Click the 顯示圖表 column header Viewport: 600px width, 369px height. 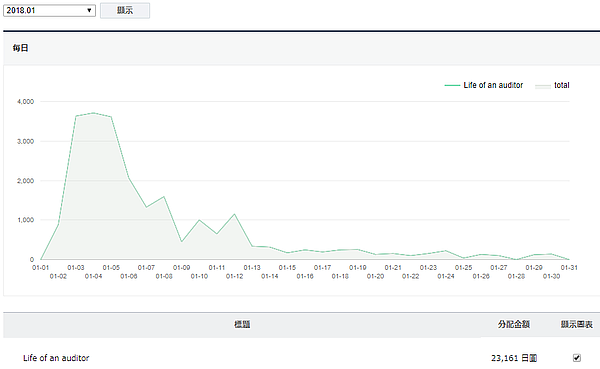(x=577, y=325)
